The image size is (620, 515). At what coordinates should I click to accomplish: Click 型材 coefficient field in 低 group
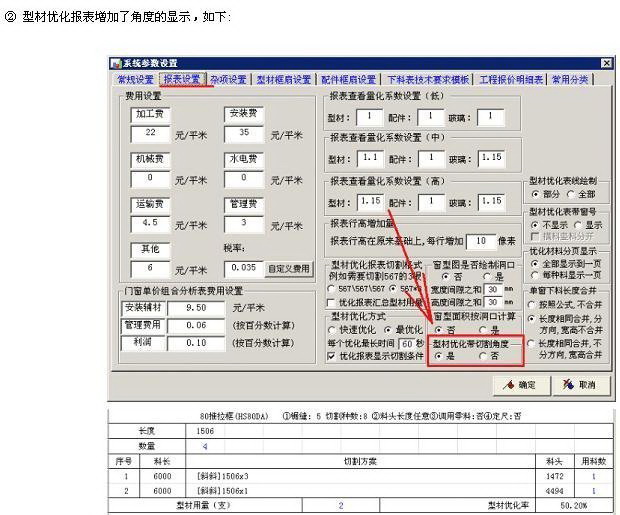370,117
